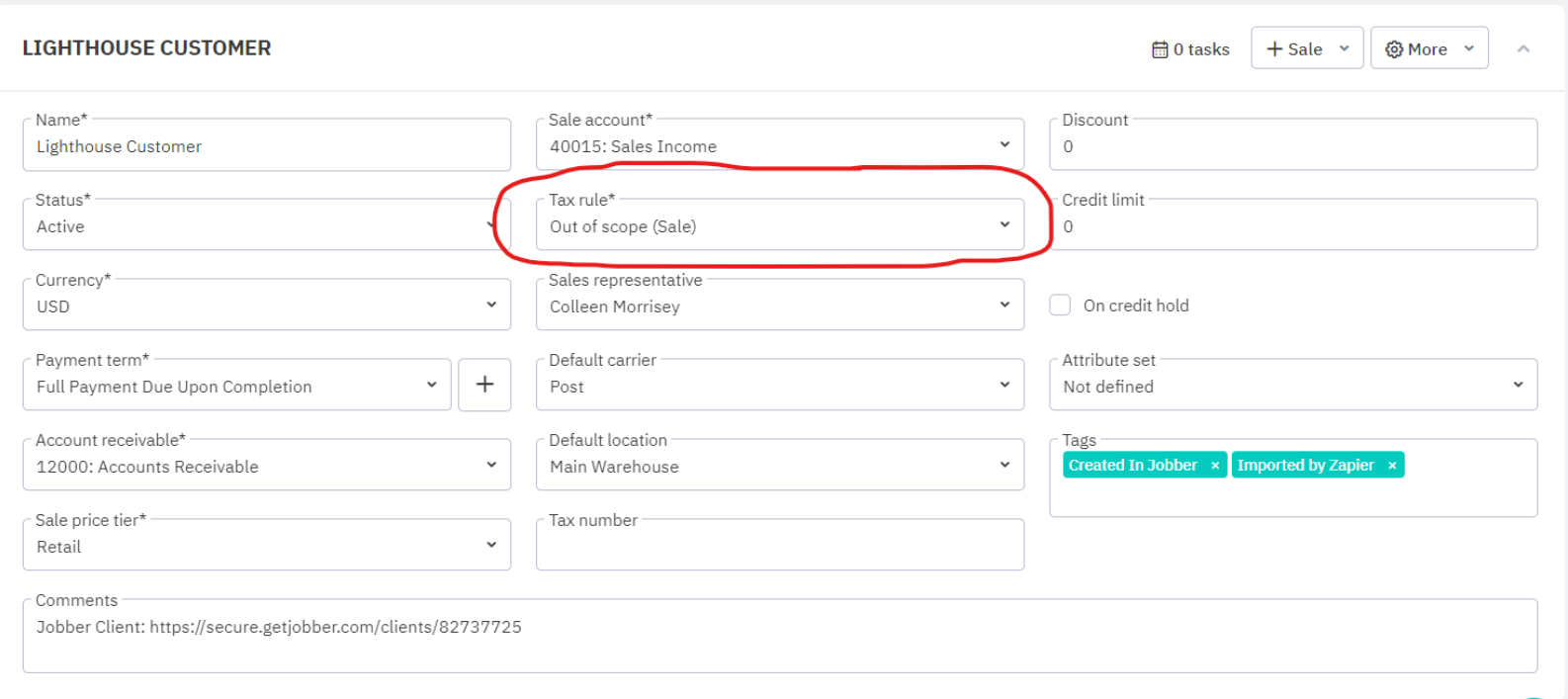The image size is (1568, 699).
Task: Open the Sale price tier dropdown
Action: click(266, 547)
